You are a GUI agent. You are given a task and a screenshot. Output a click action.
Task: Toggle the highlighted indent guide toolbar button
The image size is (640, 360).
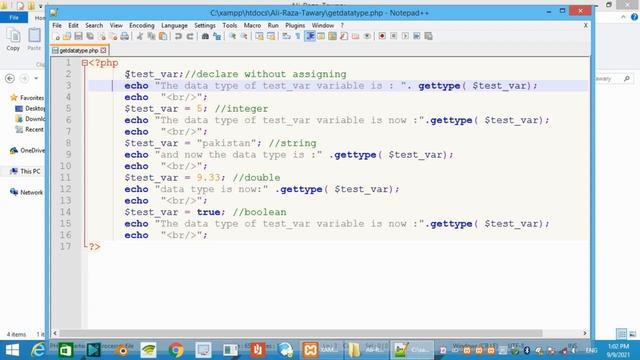tap(310, 36)
